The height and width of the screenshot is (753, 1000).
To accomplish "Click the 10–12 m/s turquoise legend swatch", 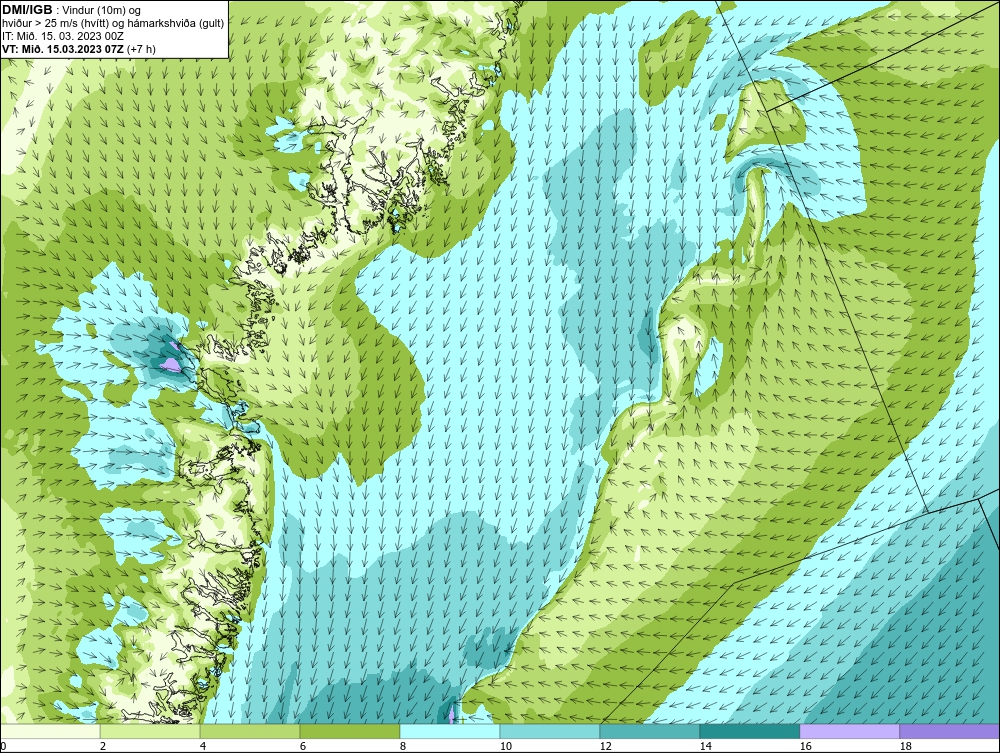I will click(550, 731).
